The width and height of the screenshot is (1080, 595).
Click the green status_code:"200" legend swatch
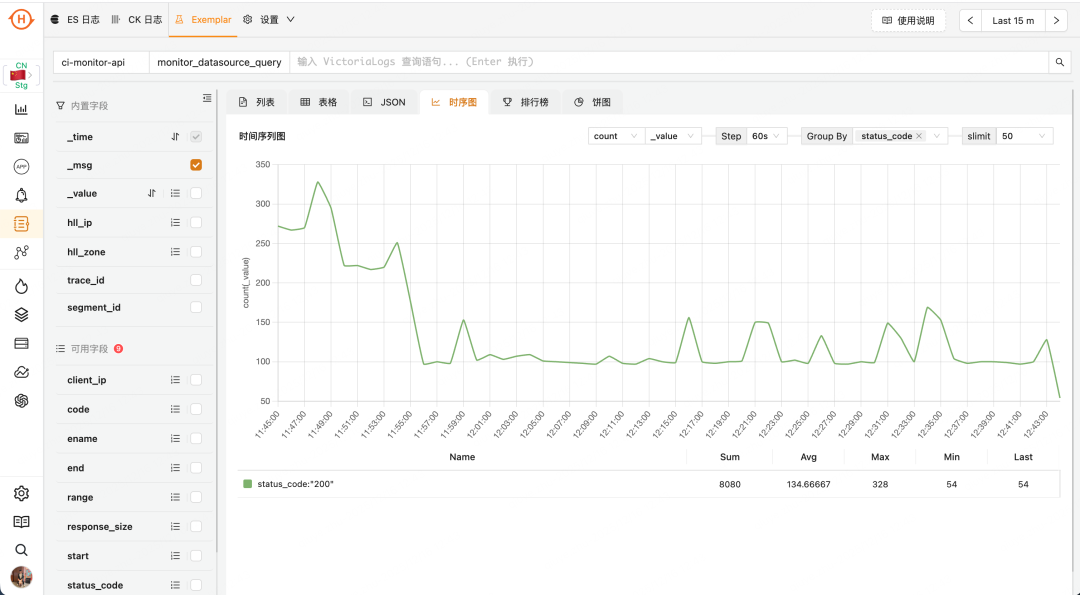click(x=248, y=484)
